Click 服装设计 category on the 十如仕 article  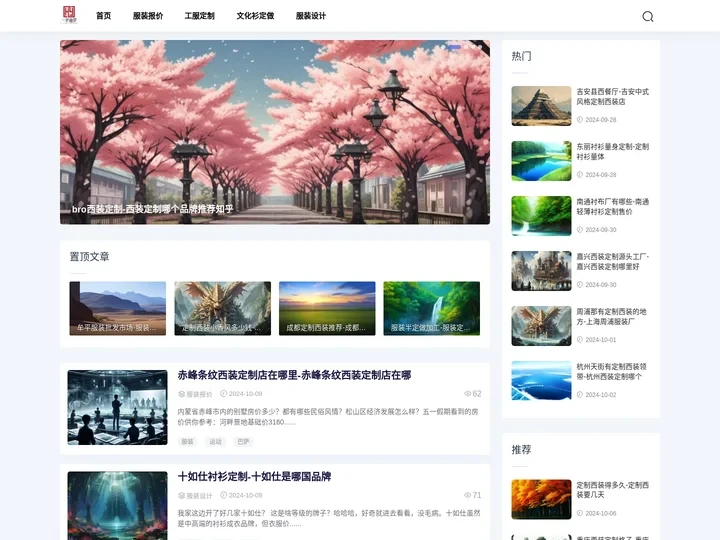point(195,495)
